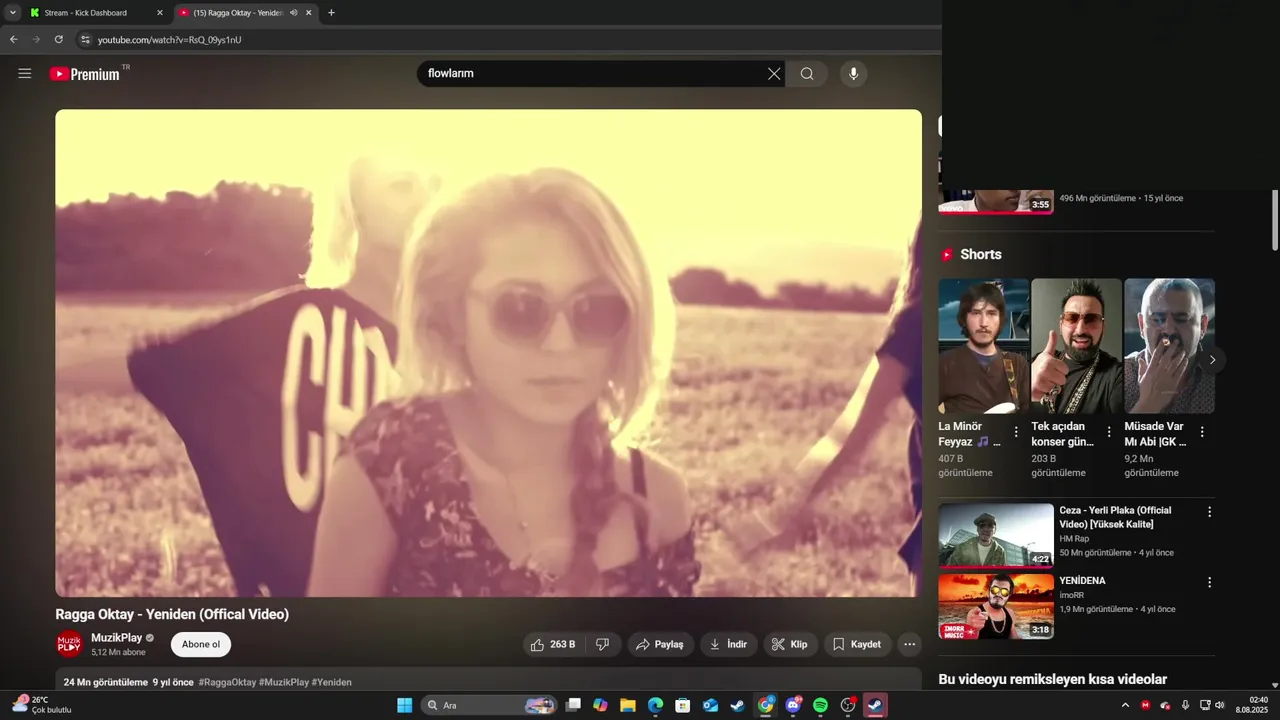Open the La Minör Feyyaz short
This screenshot has width=1280, height=720.
(983, 346)
